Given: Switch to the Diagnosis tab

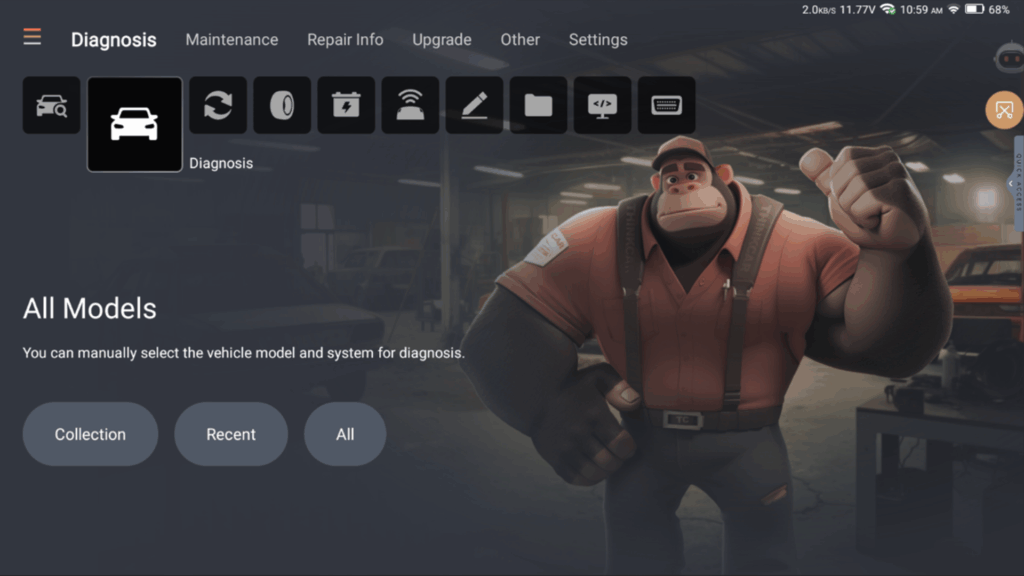Looking at the screenshot, I should click(x=114, y=40).
